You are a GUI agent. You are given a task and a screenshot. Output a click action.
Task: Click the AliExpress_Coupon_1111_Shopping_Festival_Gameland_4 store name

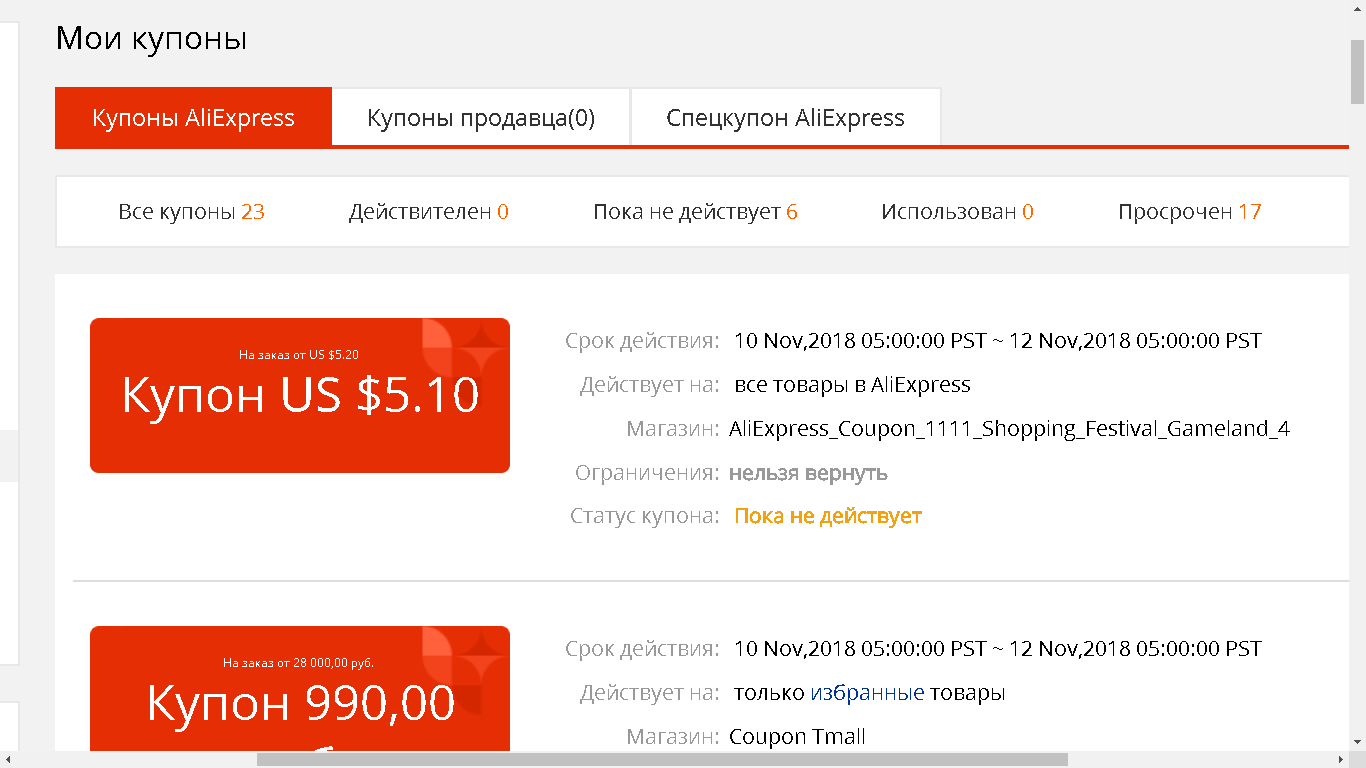pyautogui.click(x=1009, y=429)
